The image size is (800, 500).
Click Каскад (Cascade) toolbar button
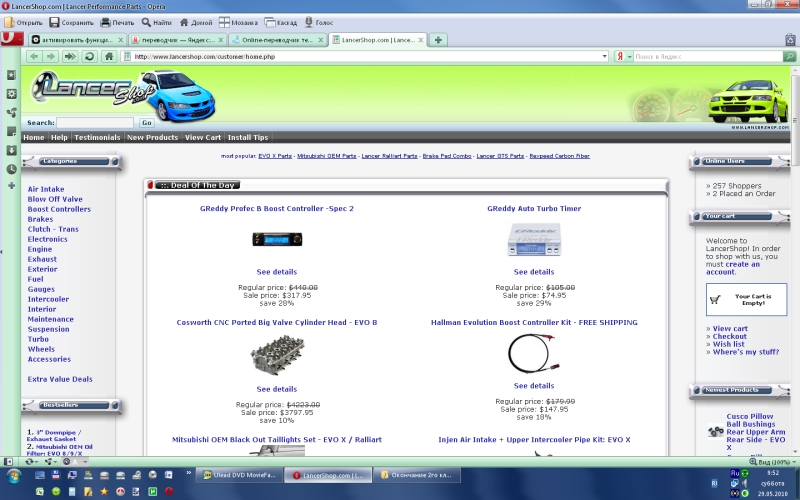tap(280, 22)
